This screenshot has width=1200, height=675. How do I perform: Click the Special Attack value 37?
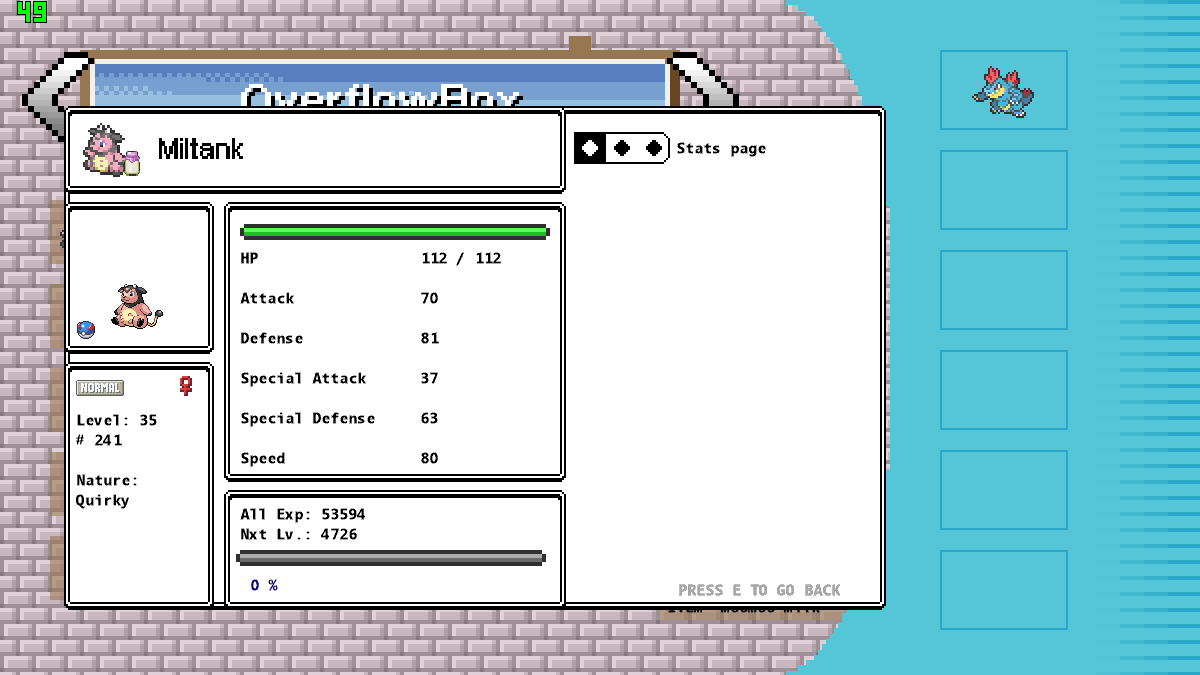coord(430,378)
